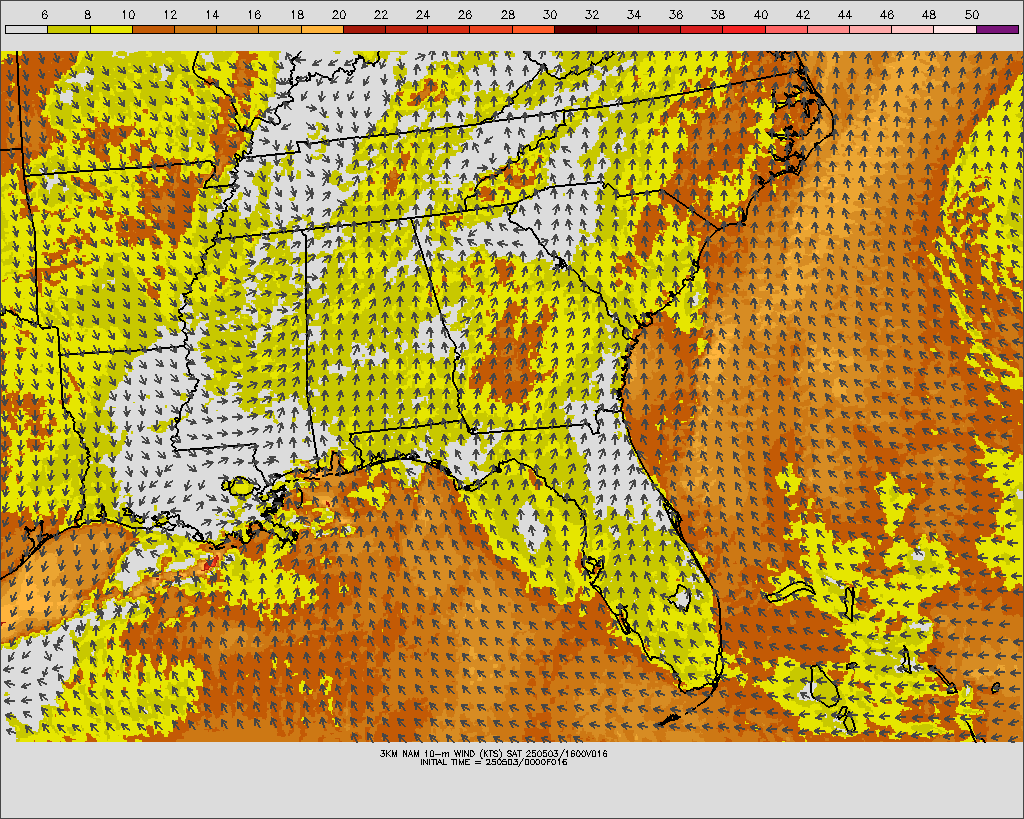Click the legend swatch between 26 and 28
Viewport: 1024px width, 819px height.
491,29
